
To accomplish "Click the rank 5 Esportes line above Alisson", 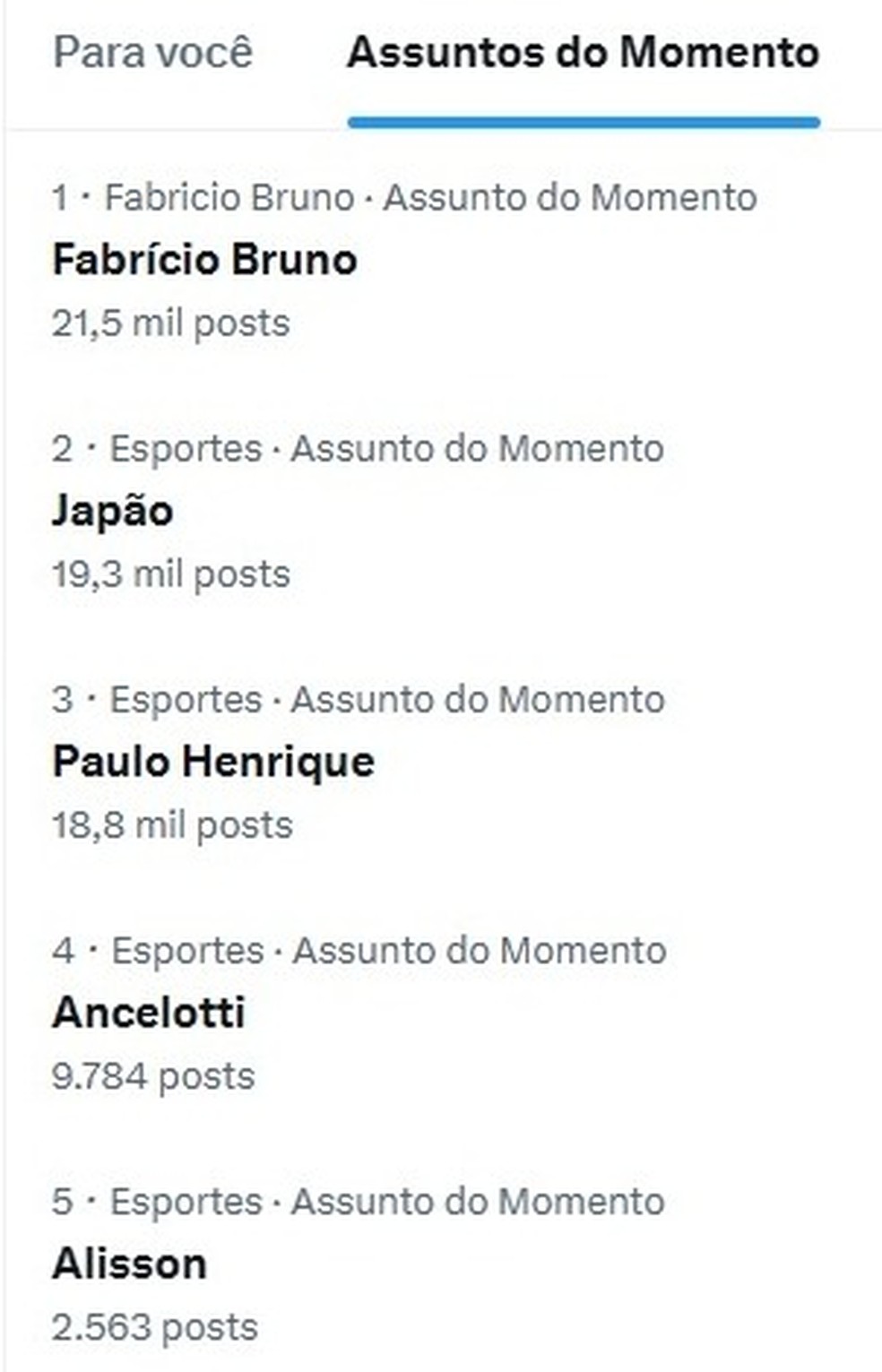I will [359, 1201].
